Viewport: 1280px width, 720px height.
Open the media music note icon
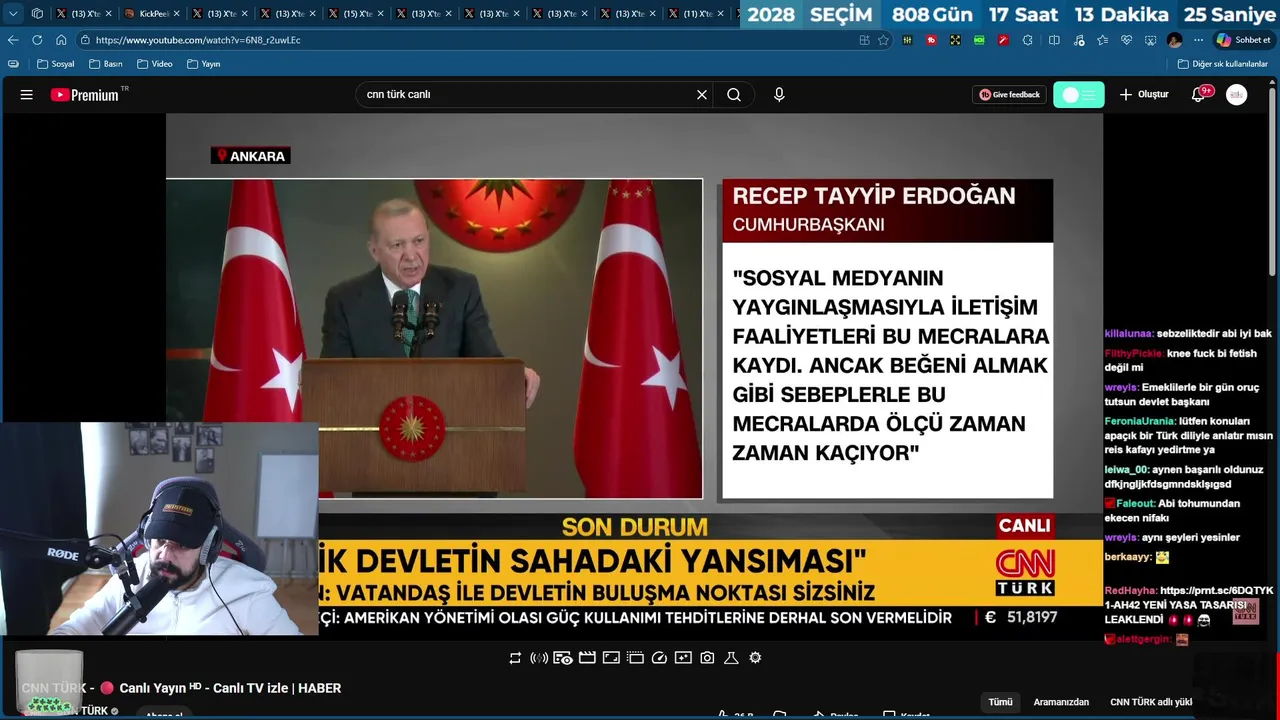pyautogui.click(x=1079, y=40)
